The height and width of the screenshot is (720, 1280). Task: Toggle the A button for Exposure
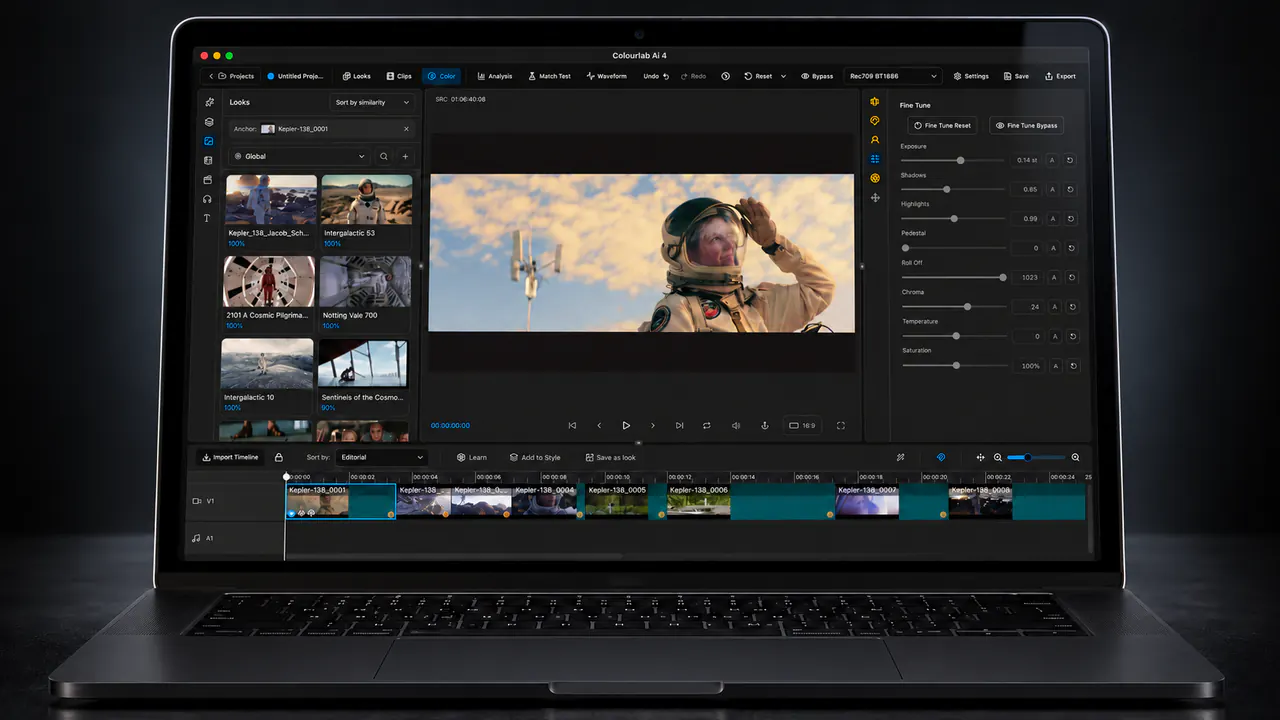(x=1052, y=160)
